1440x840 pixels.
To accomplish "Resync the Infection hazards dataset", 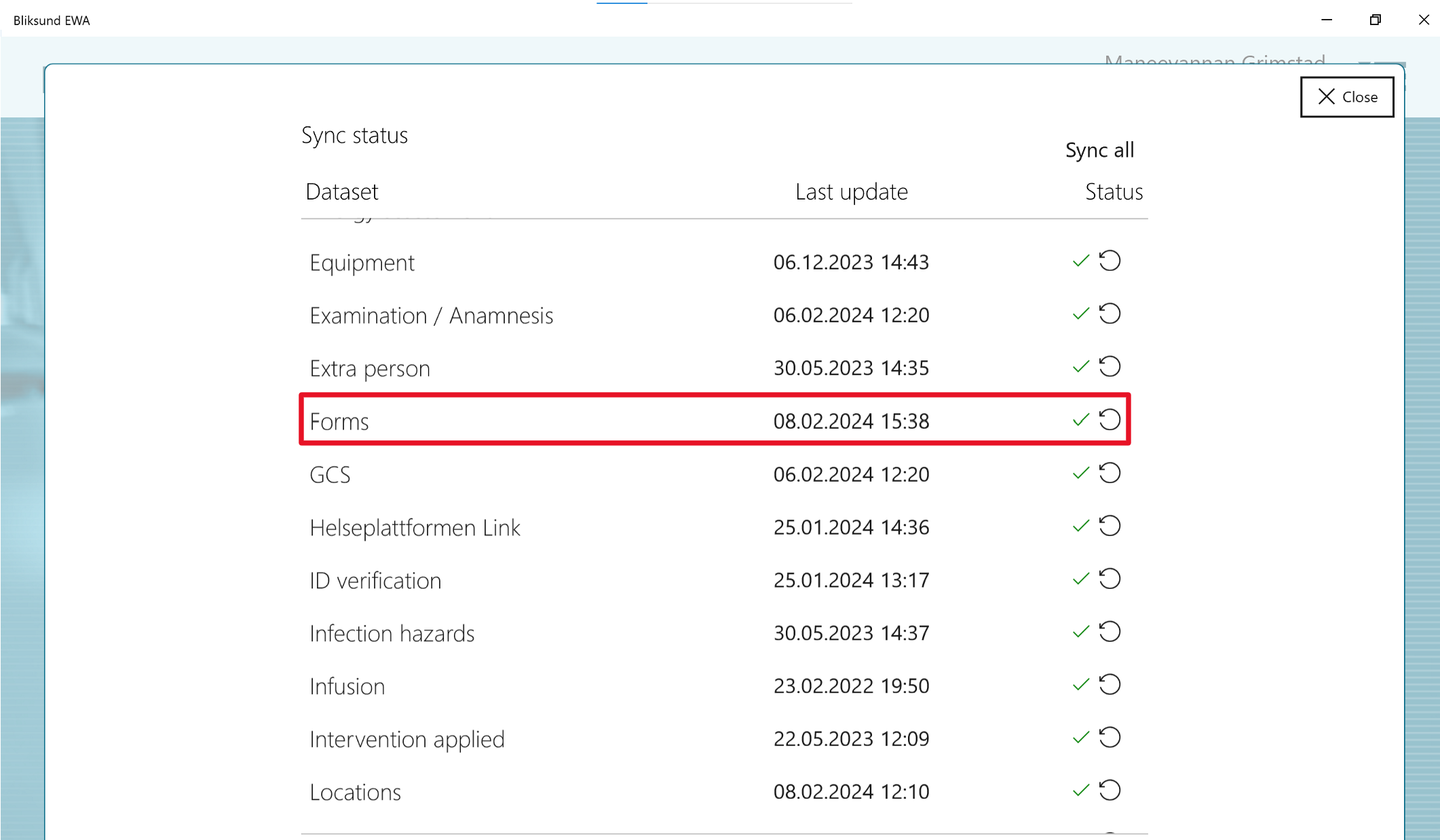I will coord(1110,632).
